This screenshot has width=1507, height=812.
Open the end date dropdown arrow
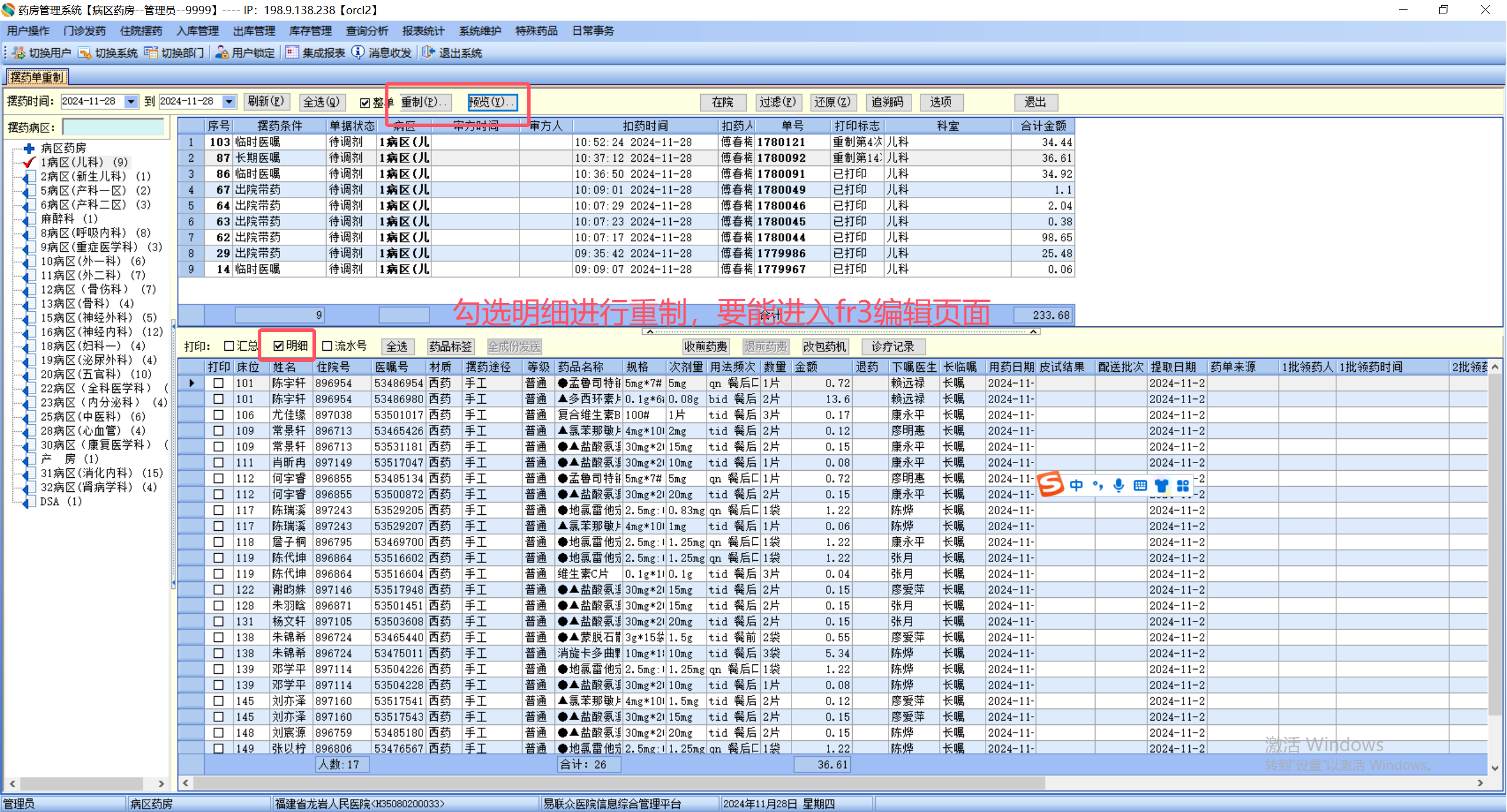click(229, 102)
